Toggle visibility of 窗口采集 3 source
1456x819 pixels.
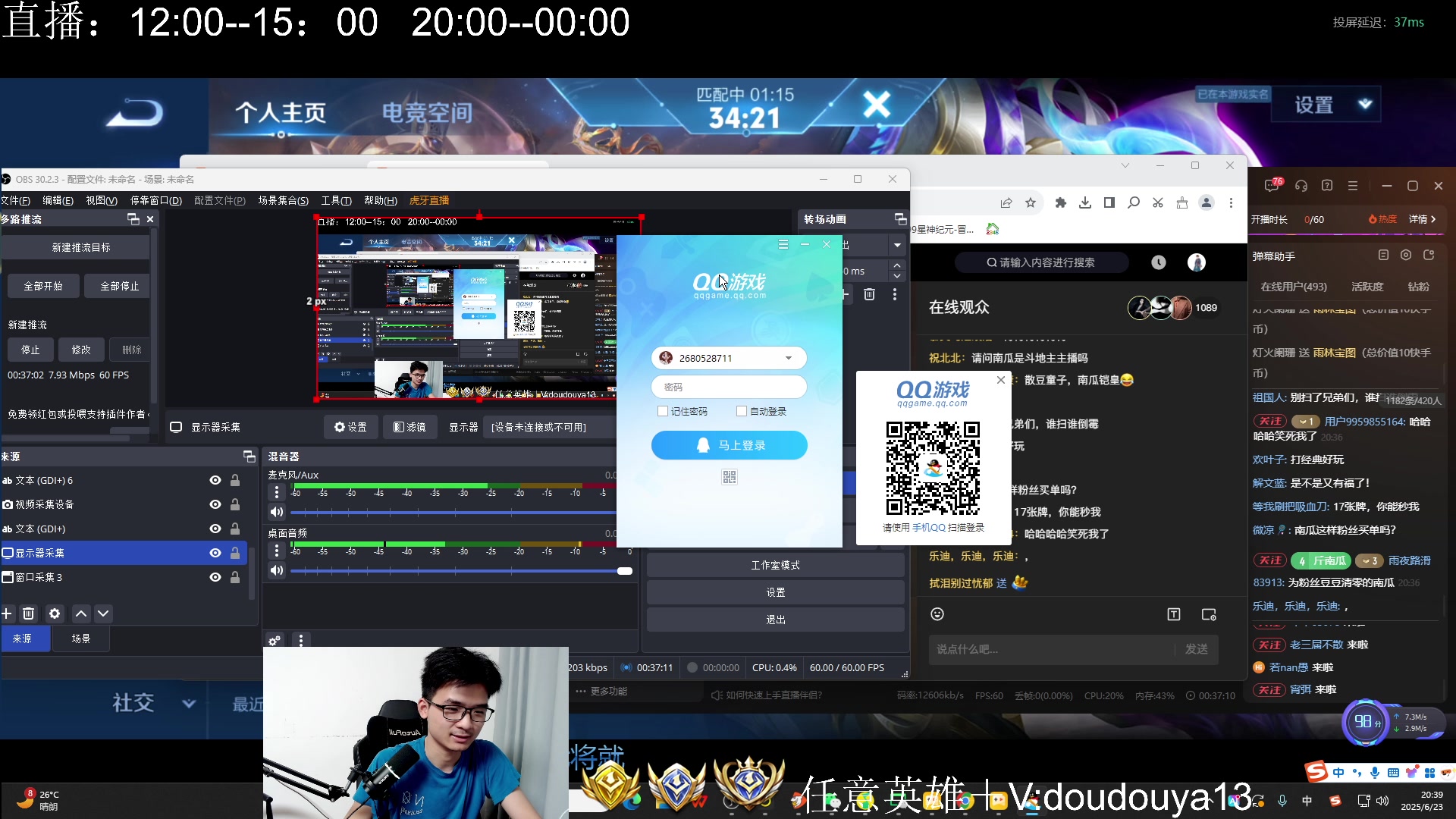pyautogui.click(x=215, y=577)
